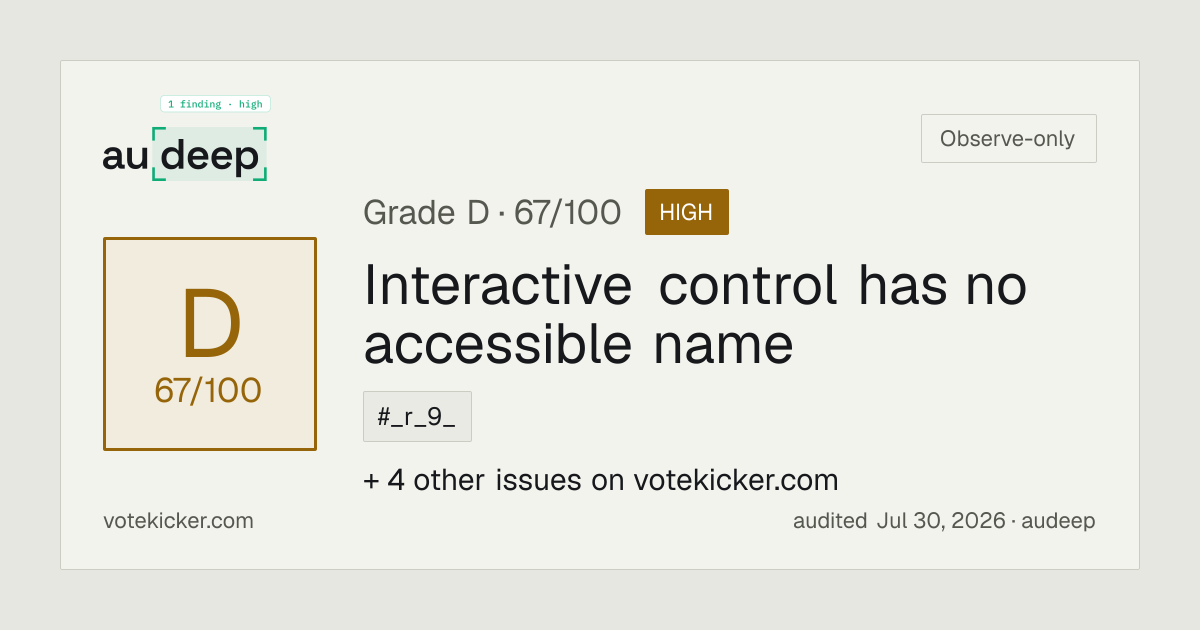Click the 67/100 score inside the grade box
This screenshot has height=630, width=1200.
pyautogui.click(x=208, y=390)
